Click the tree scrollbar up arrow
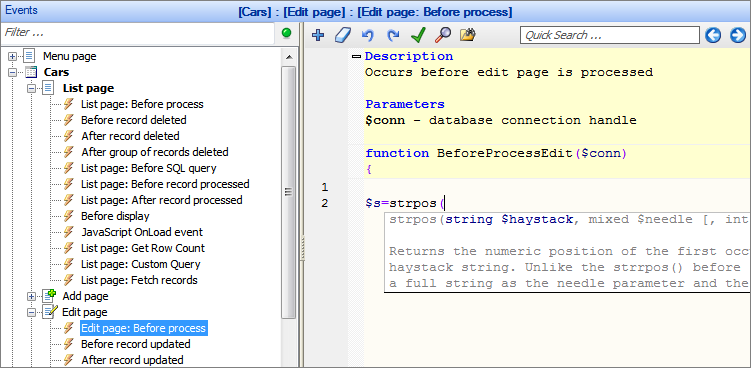Screen dimensions: 751x368 coord(288,57)
